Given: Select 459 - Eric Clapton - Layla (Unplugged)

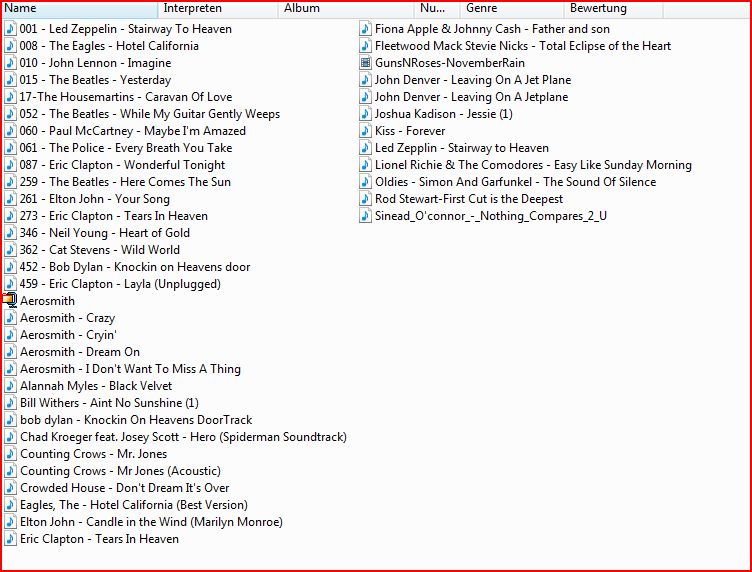Looking at the screenshot, I should pyautogui.click(x=113, y=284).
